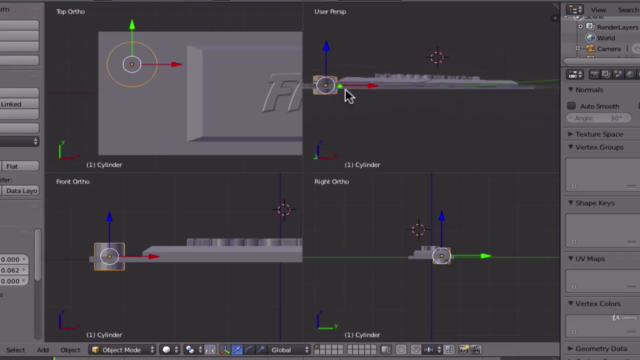Click the outliner horizontal scrollbar
Screen dimensions: 640x360
pyautogui.click(x=601, y=61)
